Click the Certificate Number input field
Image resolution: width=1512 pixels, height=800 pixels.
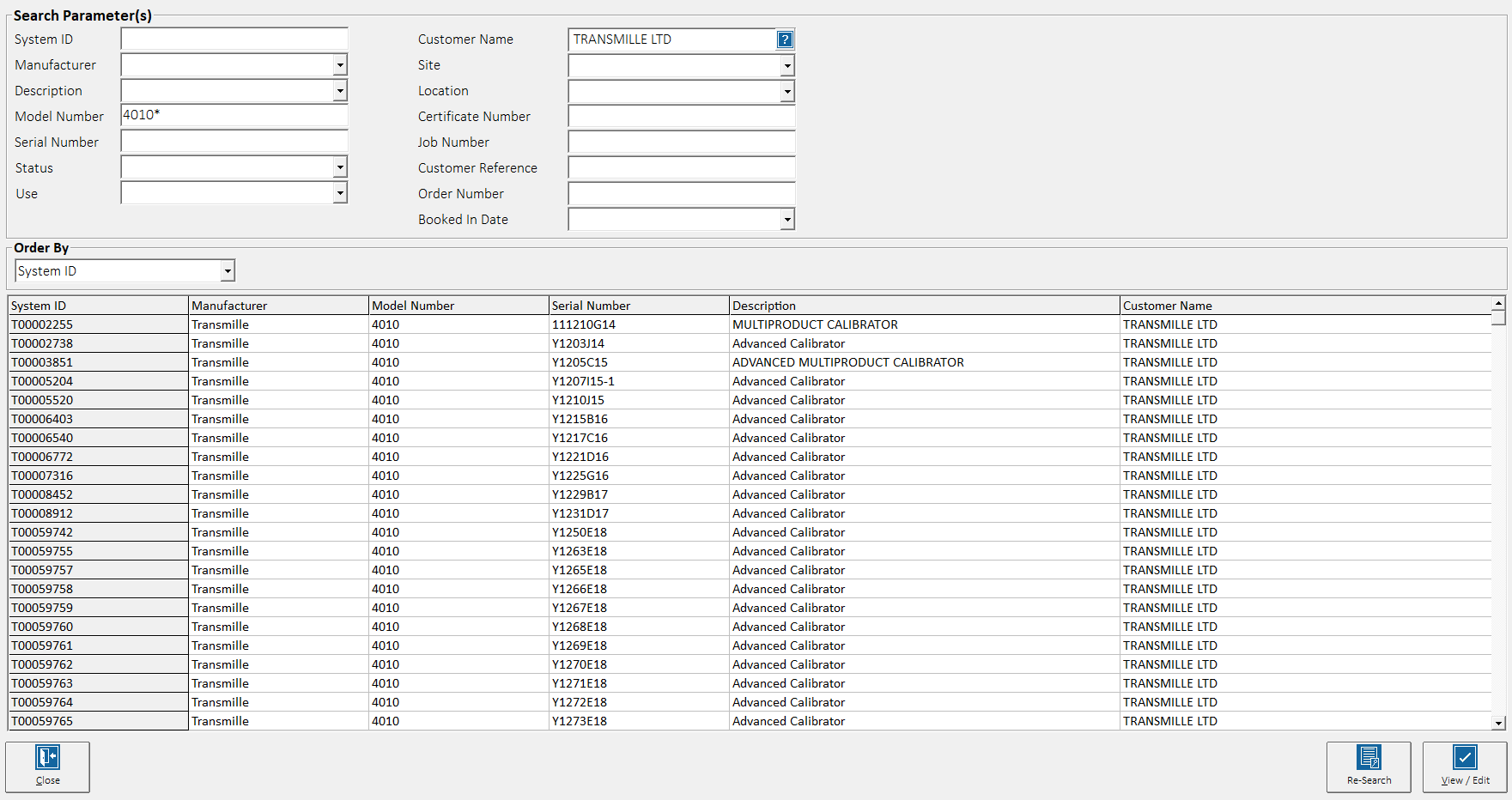(682, 117)
